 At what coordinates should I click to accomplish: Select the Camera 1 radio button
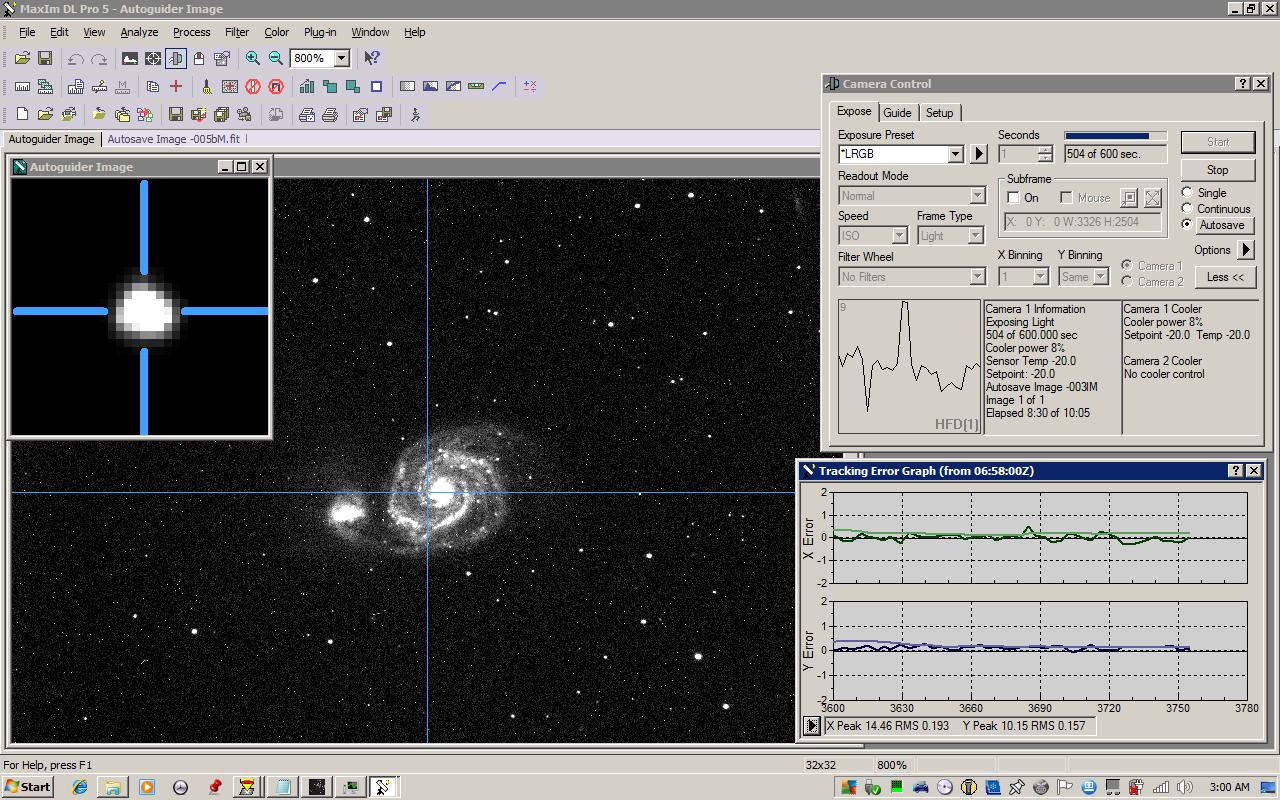coord(1127,265)
